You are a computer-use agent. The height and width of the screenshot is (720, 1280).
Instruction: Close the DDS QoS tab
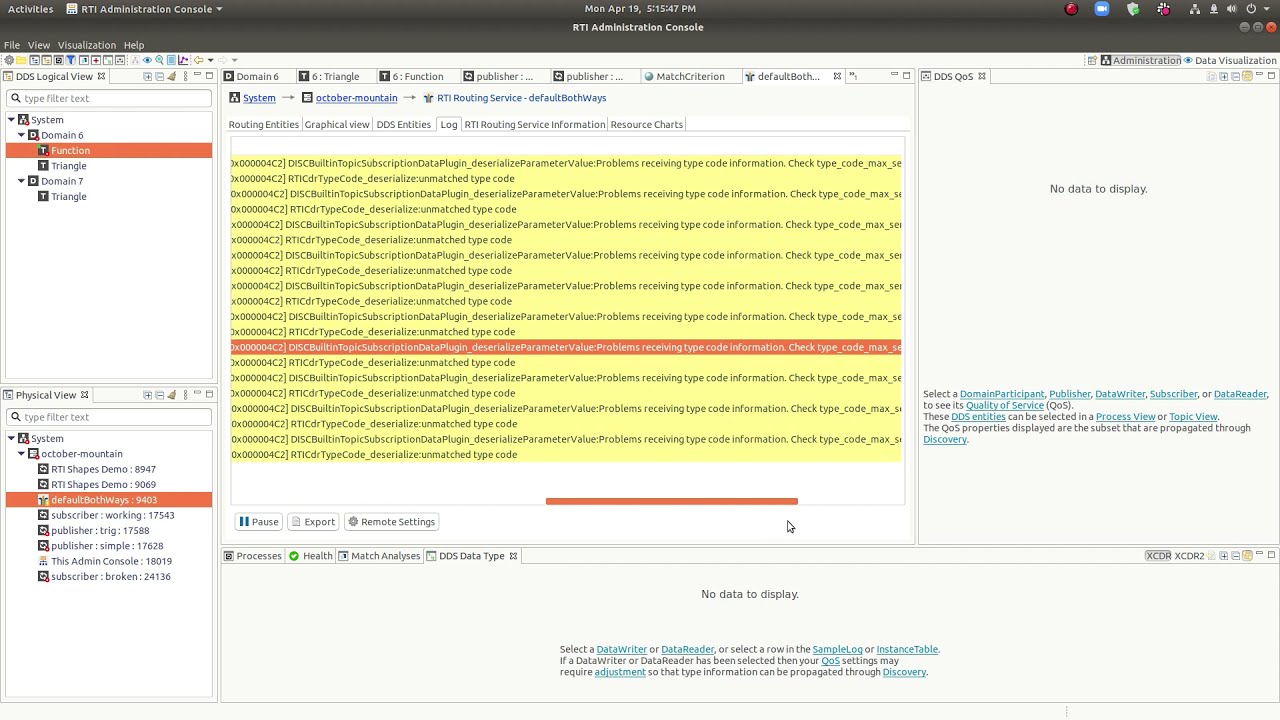click(x=982, y=76)
